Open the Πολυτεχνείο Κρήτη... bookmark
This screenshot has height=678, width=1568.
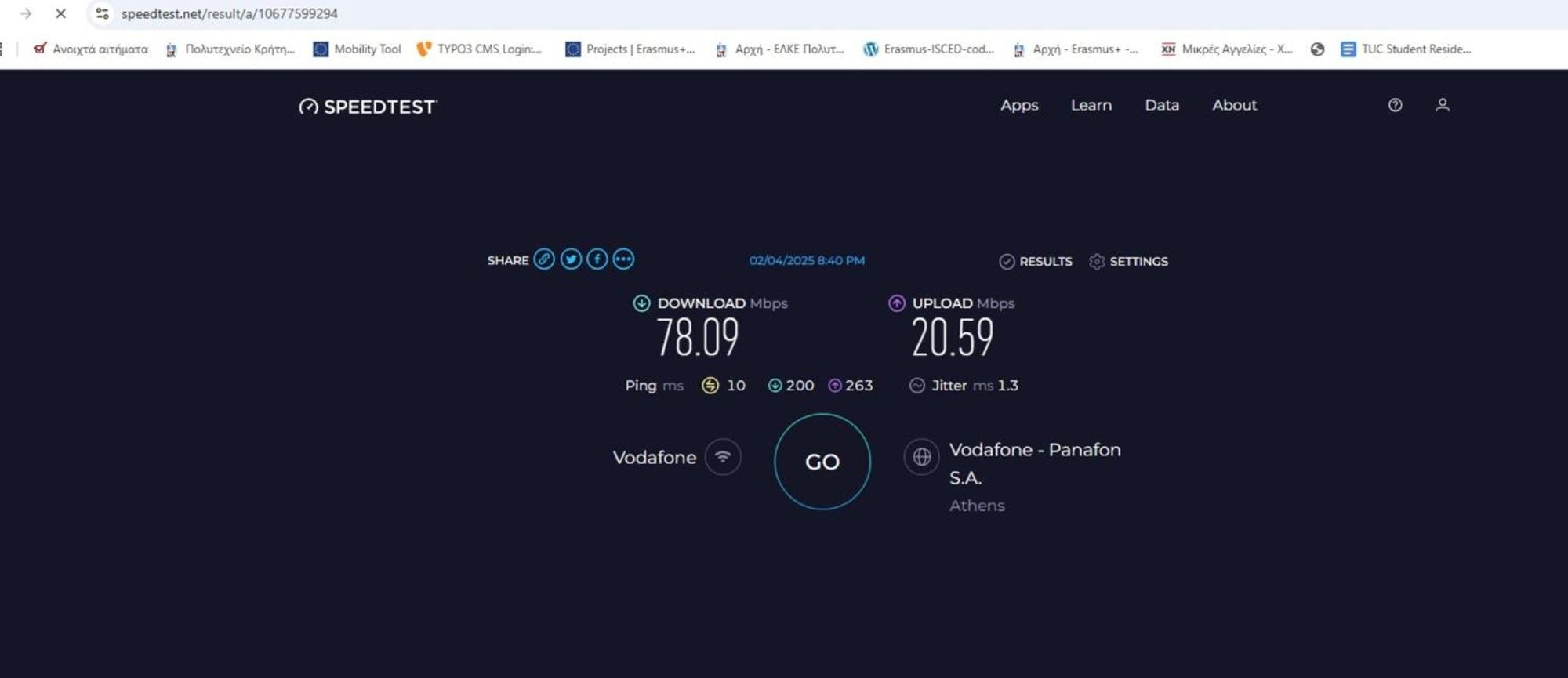click(230, 49)
